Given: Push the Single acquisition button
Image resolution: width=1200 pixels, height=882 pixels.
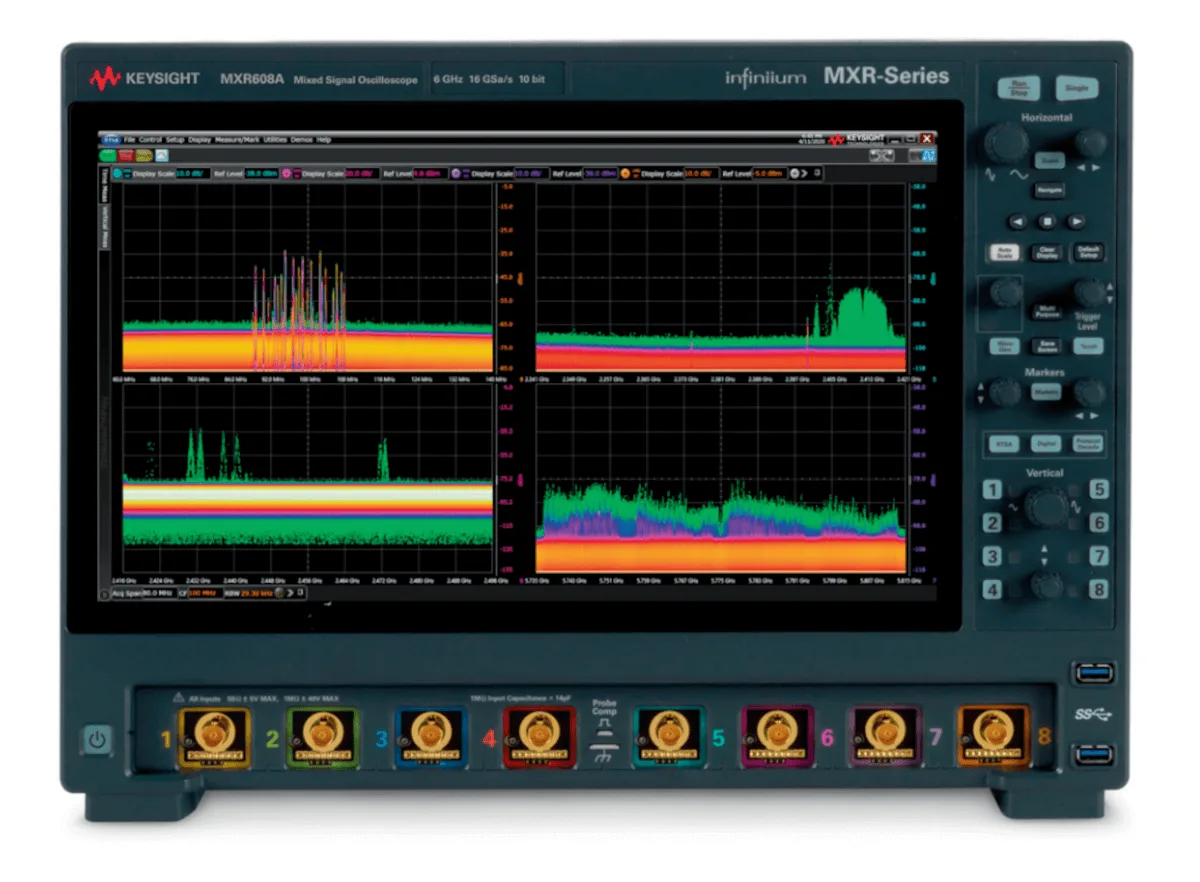Looking at the screenshot, I should (1076, 88).
